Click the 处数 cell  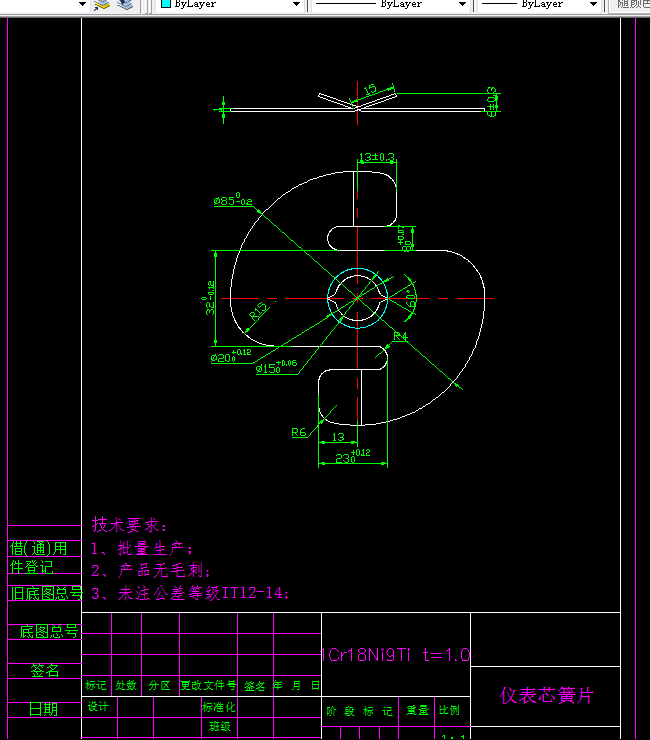(126, 685)
